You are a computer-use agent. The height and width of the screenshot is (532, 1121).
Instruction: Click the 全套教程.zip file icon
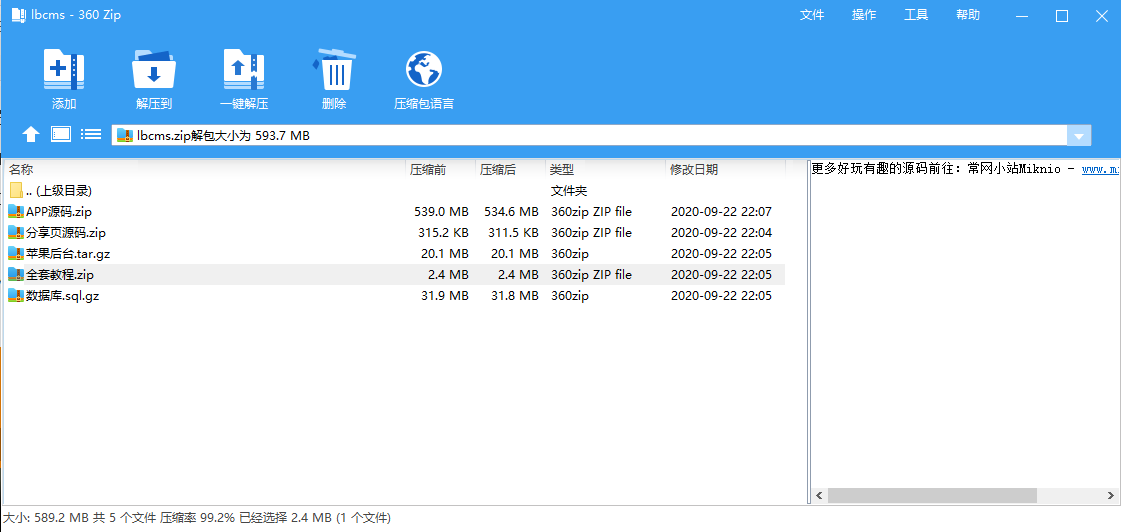click(16, 275)
